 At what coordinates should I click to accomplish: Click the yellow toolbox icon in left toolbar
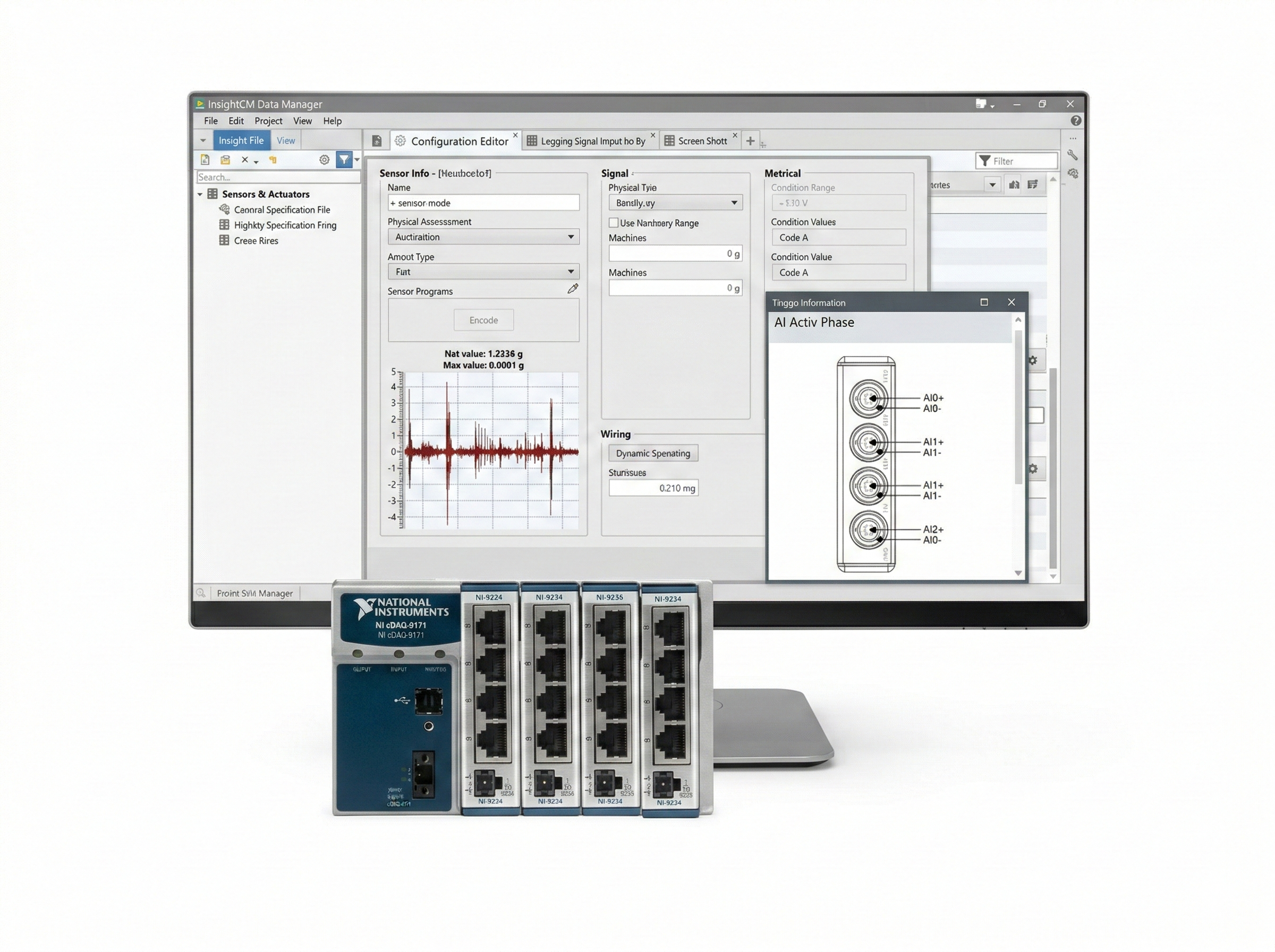pos(225,159)
